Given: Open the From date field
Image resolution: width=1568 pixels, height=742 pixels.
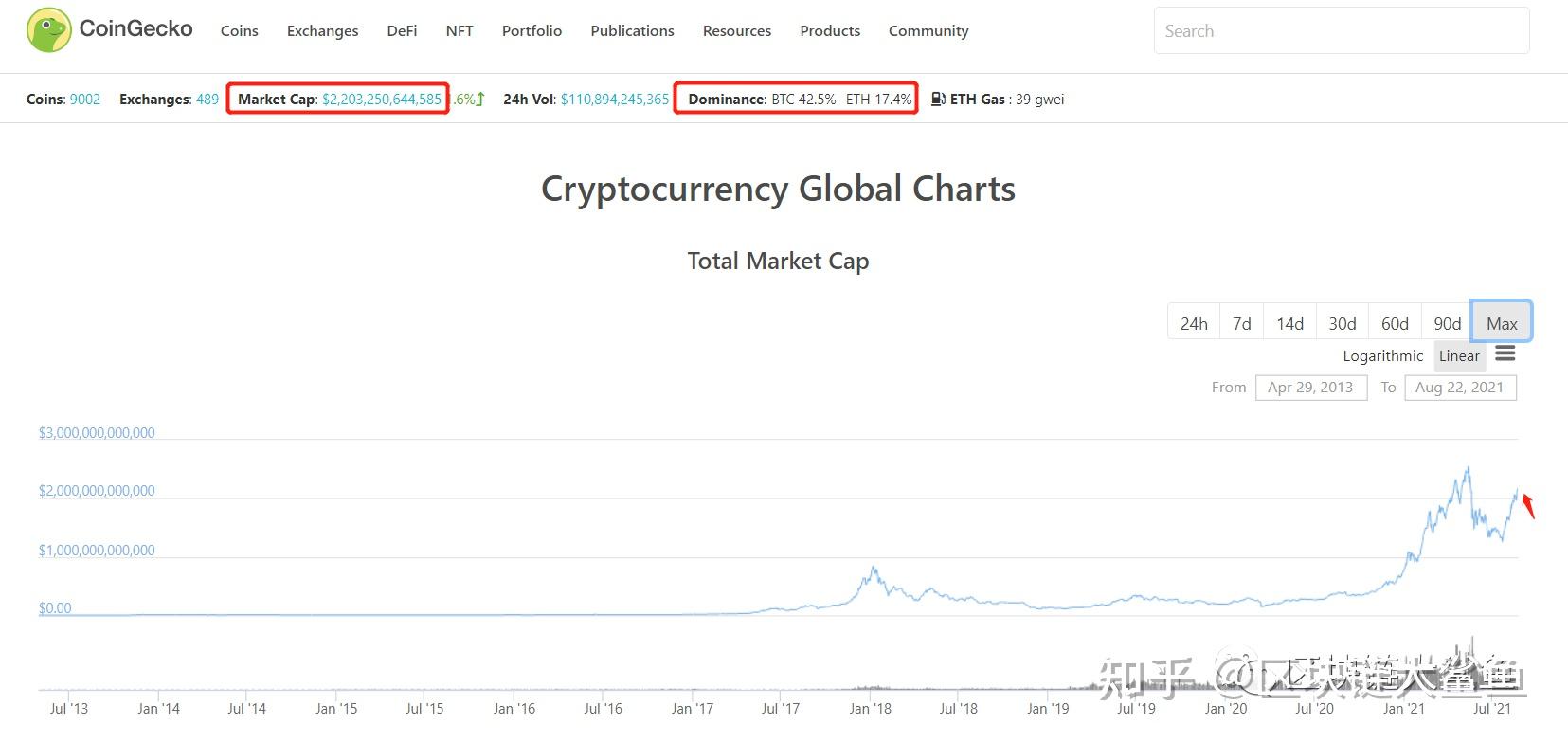Looking at the screenshot, I should pyautogui.click(x=1310, y=387).
